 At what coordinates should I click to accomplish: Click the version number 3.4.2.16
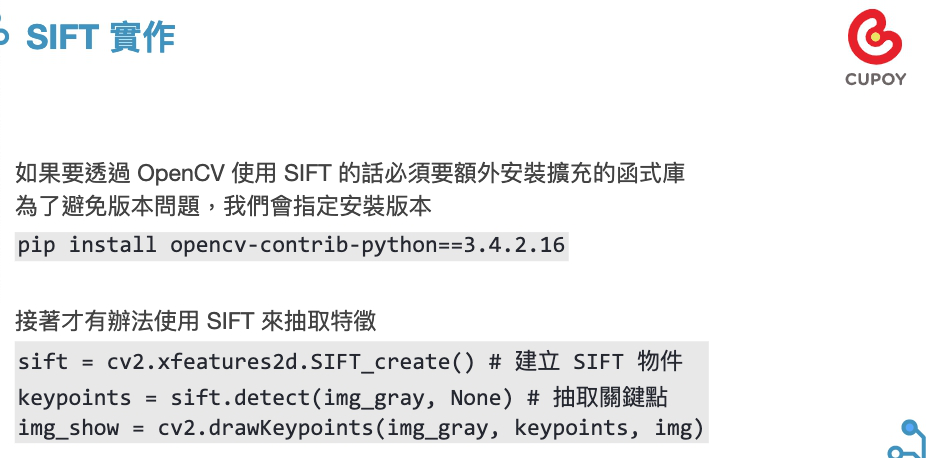(514, 245)
